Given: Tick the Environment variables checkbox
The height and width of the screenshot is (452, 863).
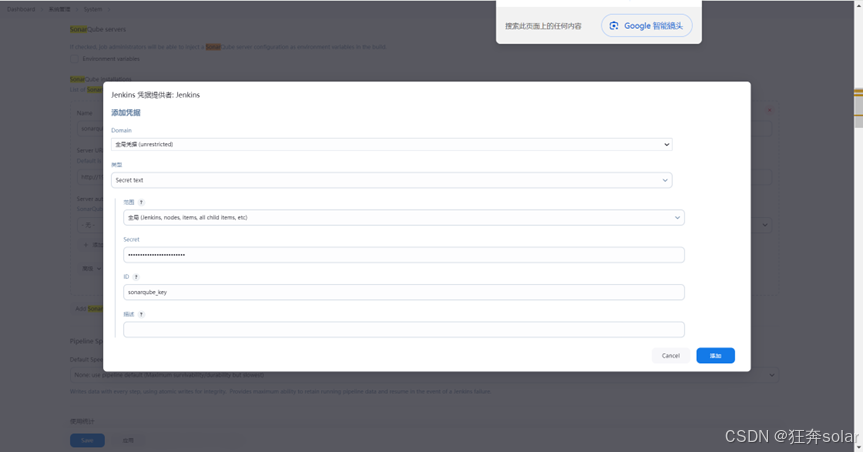Looking at the screenshot, I should 74,59.
